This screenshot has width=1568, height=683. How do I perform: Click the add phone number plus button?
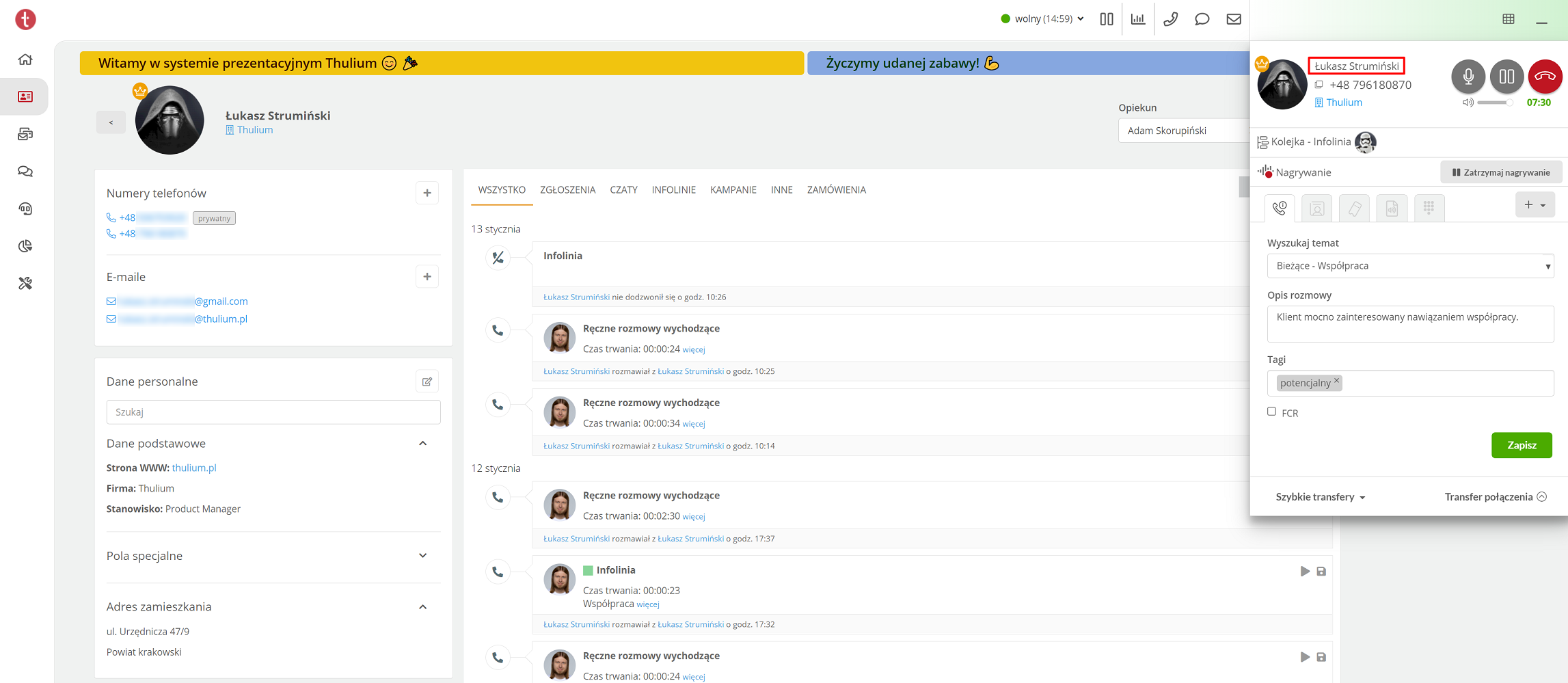427,193
